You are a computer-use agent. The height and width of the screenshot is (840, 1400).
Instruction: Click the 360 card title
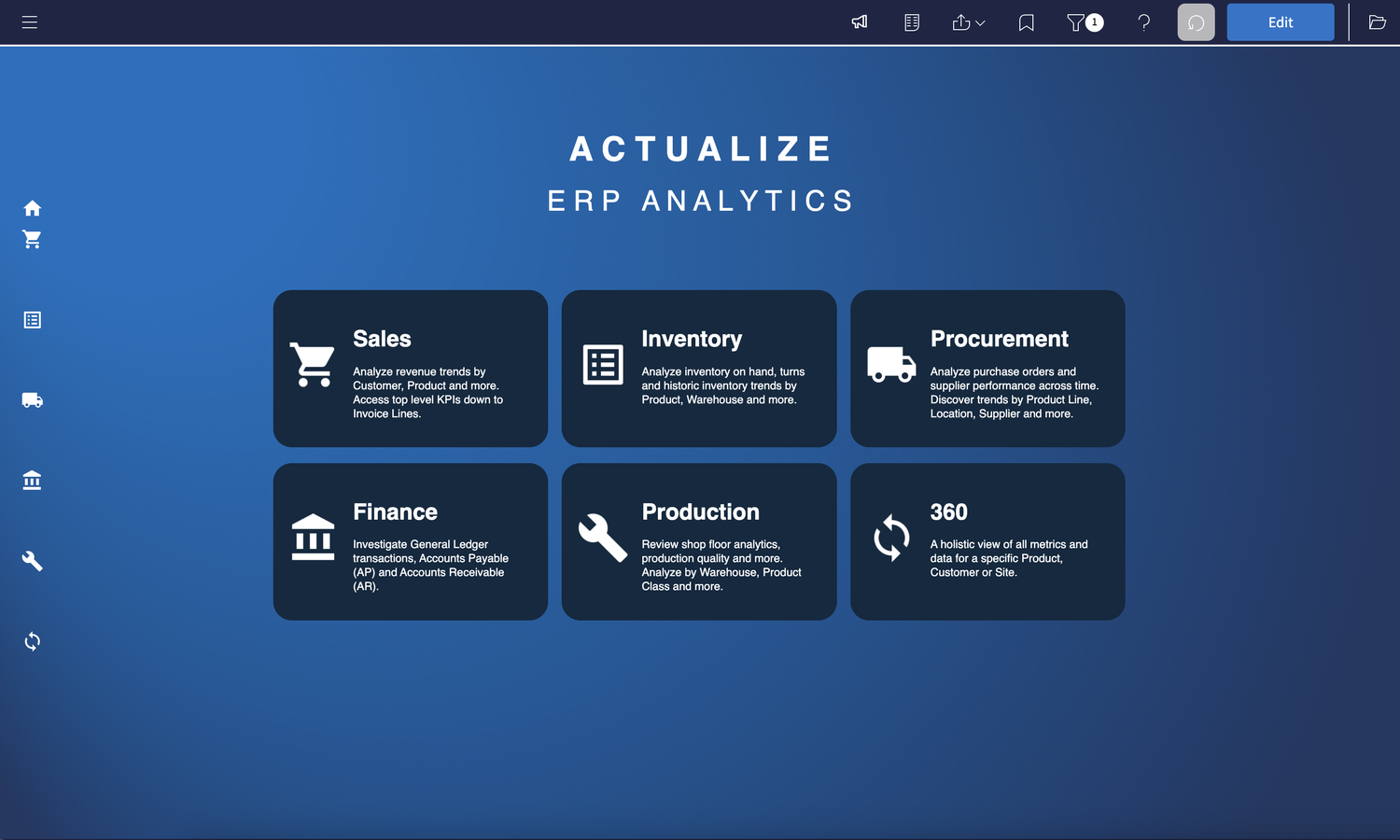(x=948, y=511)
